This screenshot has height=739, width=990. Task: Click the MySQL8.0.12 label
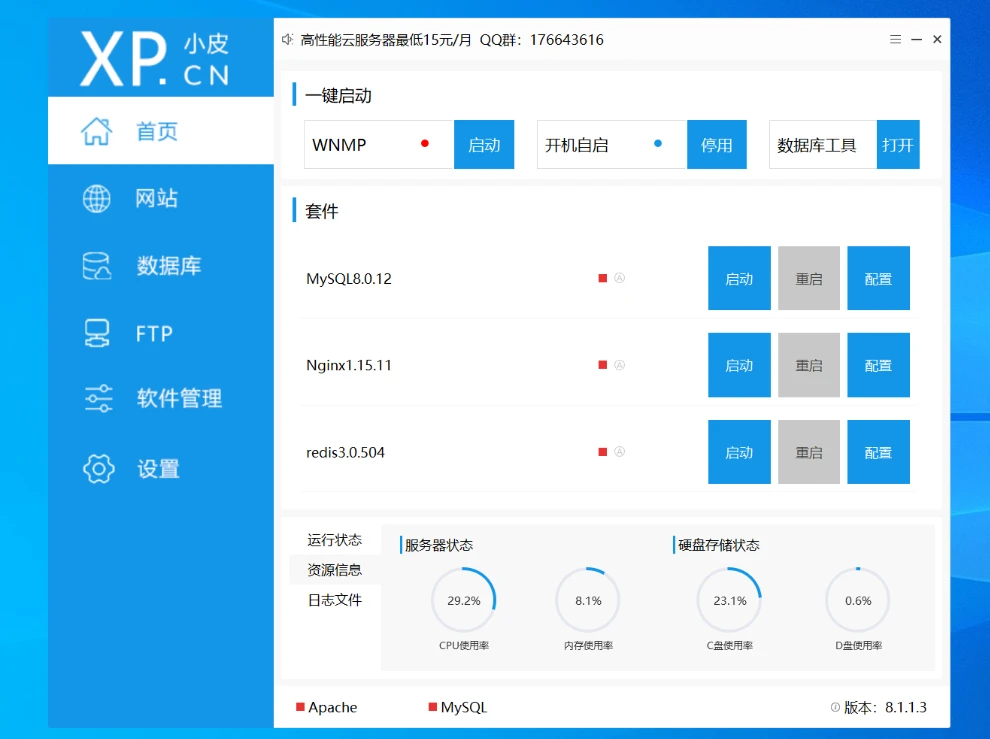[349, 279]
